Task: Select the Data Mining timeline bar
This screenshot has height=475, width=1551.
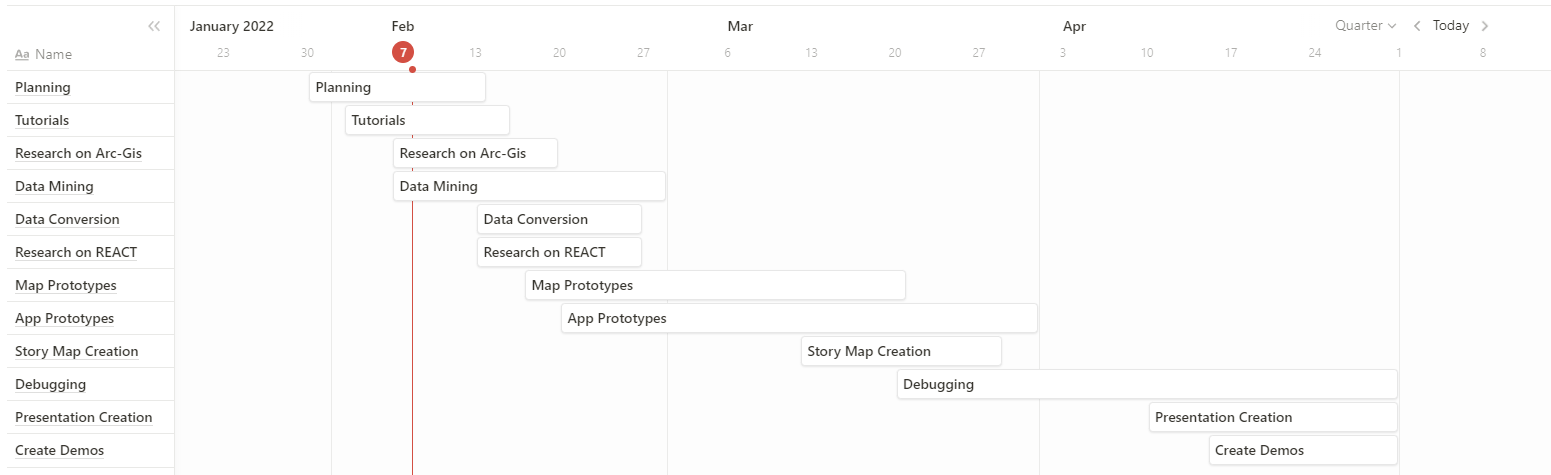Action: (529, 186)
